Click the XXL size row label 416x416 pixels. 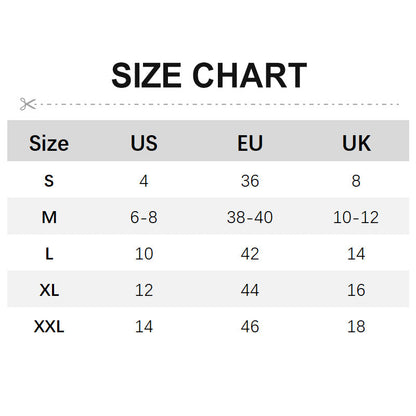point(49,326)
